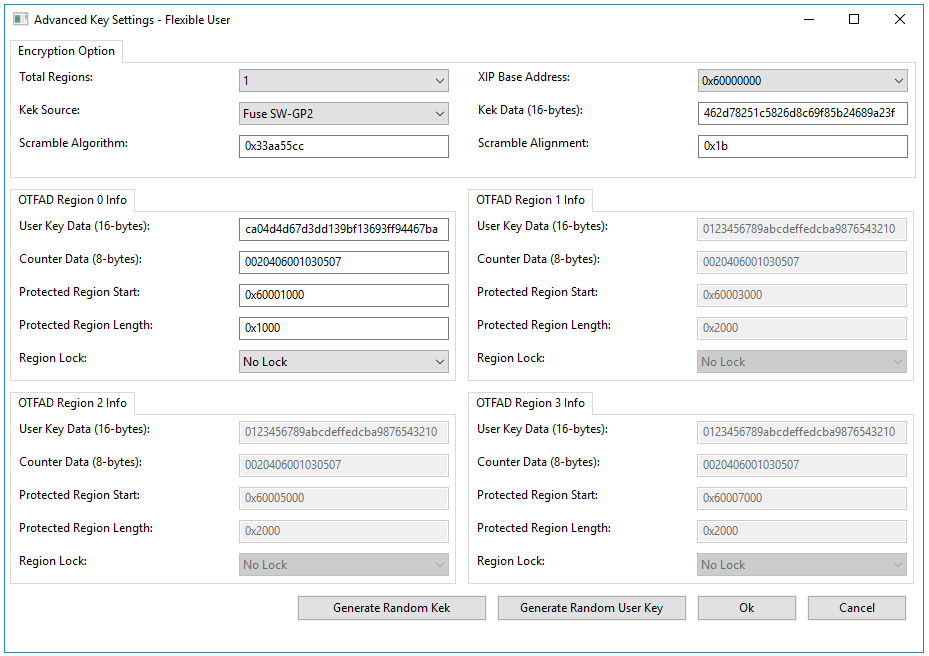Expand the XIP Base Address dropdown
This screenshot has height=656, width=929.
[x=801, y=80]
